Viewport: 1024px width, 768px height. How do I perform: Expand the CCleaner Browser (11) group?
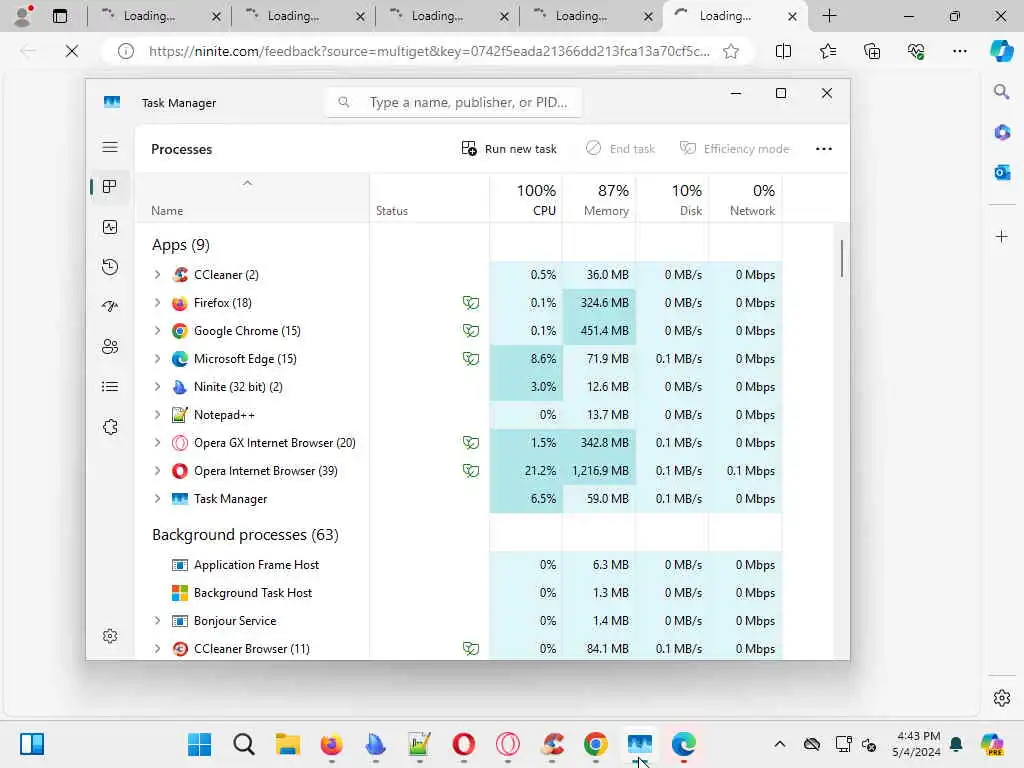point(157,648)
